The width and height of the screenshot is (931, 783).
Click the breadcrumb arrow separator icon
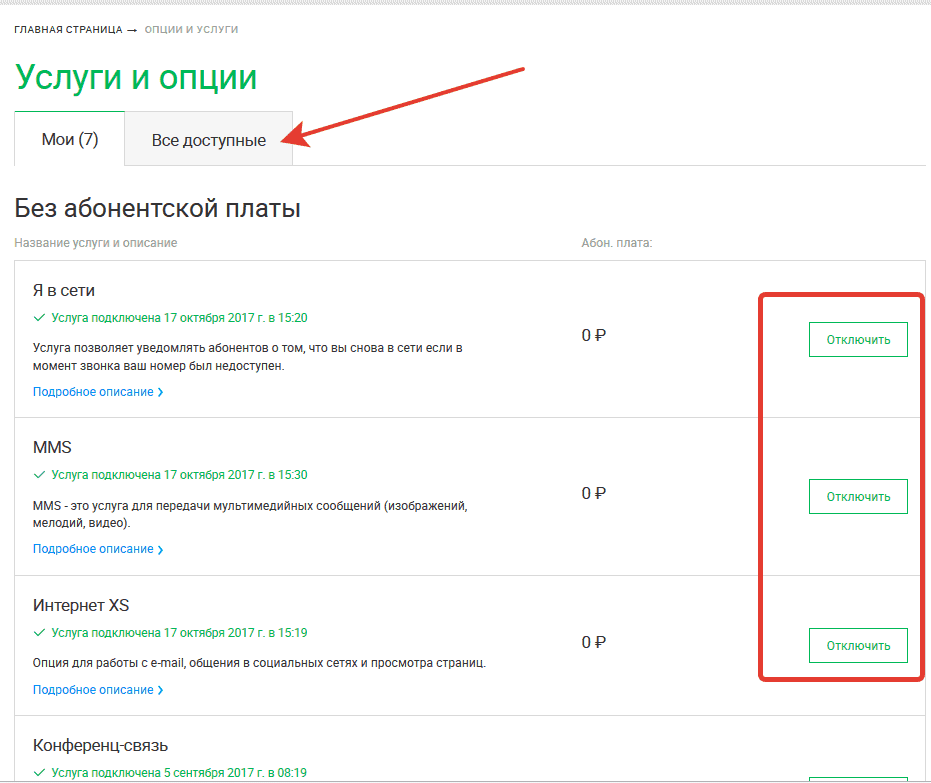131,30
